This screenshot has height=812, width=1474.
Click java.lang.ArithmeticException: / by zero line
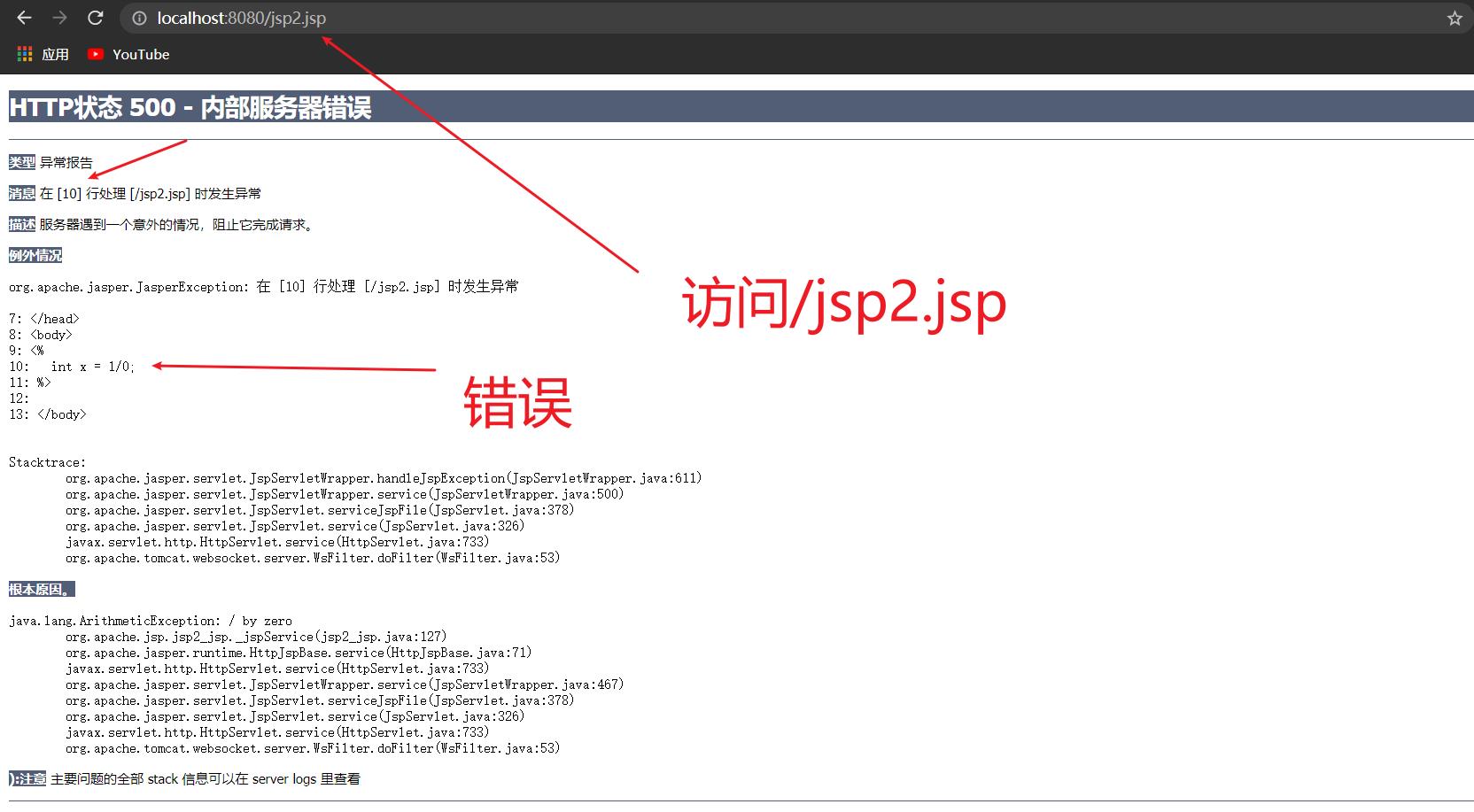pyautogui.click(x=151, y=621)
